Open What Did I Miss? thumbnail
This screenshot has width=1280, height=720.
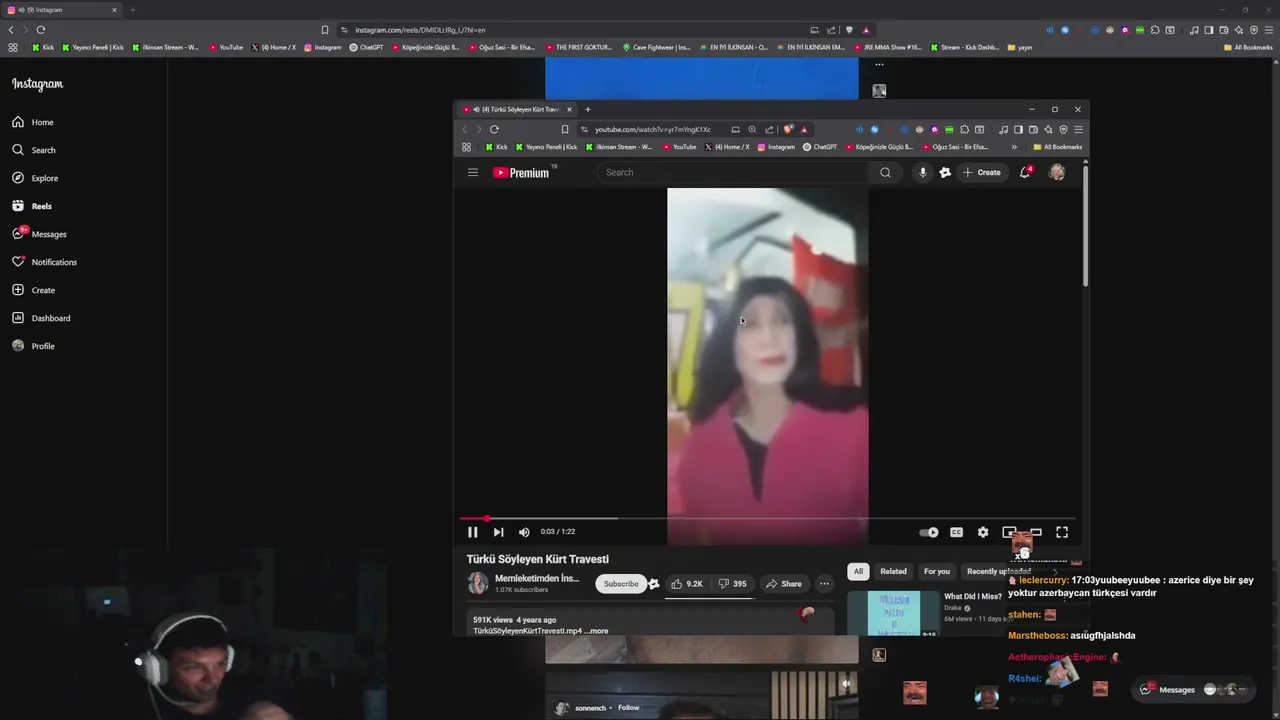coord(893,613)
